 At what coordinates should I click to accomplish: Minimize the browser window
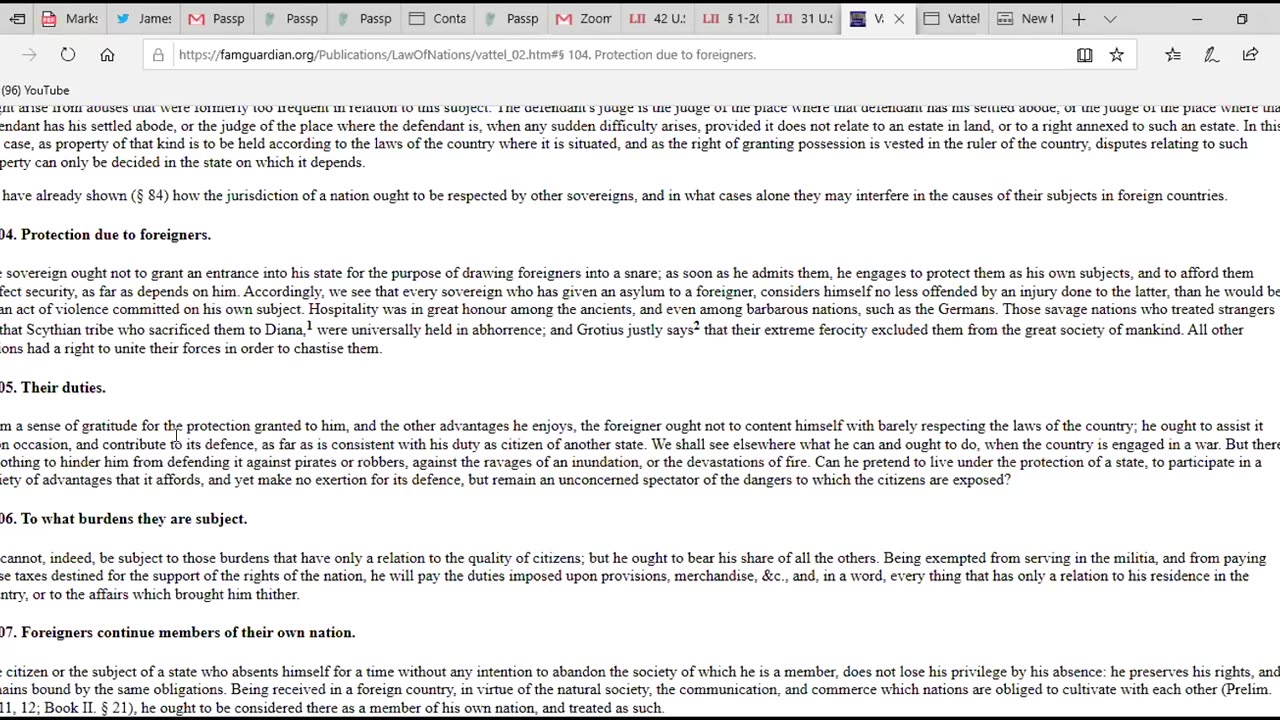click(x=1198, y=19)
